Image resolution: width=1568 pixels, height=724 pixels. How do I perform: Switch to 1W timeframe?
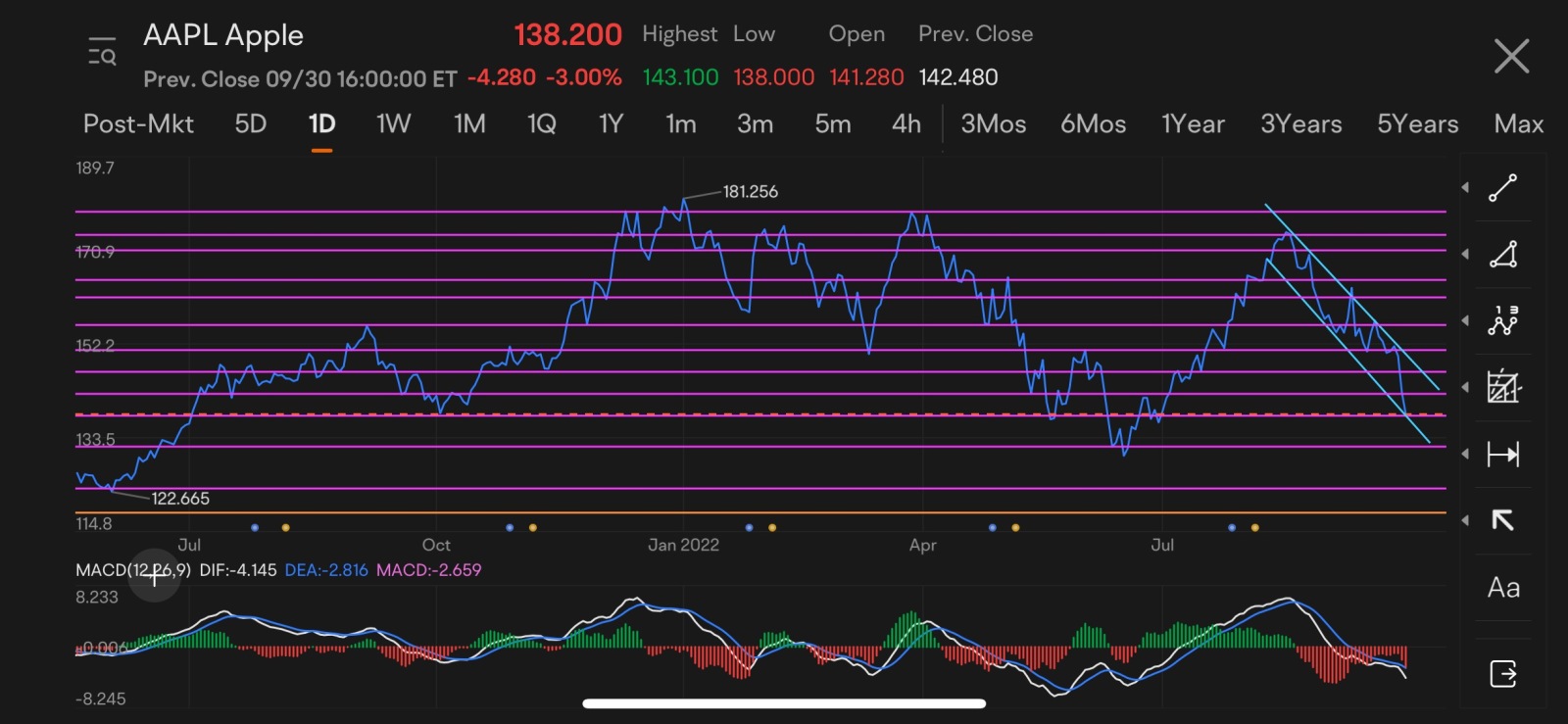(x=393, y=124)
